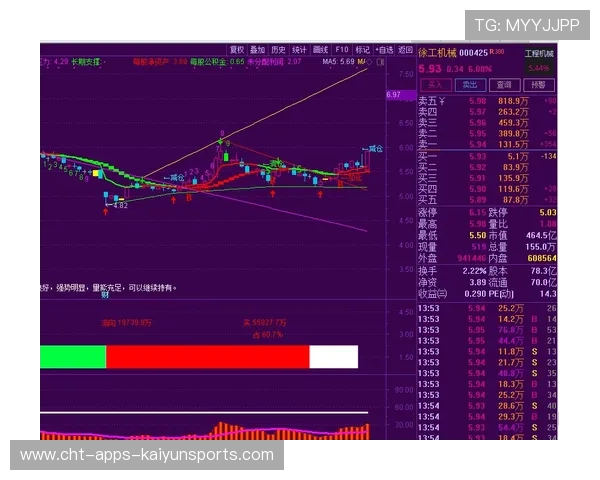
Task: Add stock via +自选 button
Action: (x=384, y=48)
